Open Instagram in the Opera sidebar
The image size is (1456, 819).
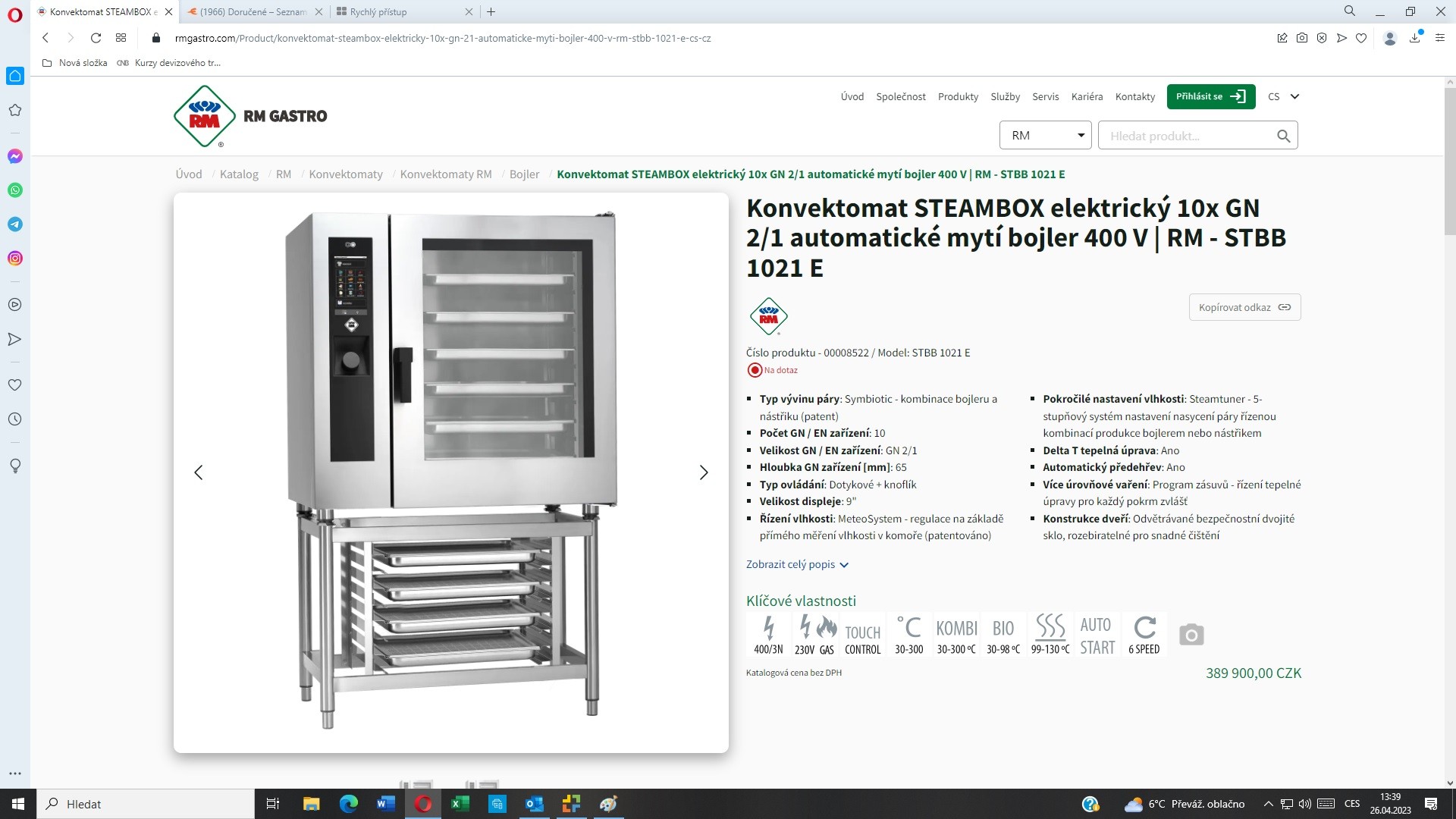pyautogui.click(x=14, y=259)
